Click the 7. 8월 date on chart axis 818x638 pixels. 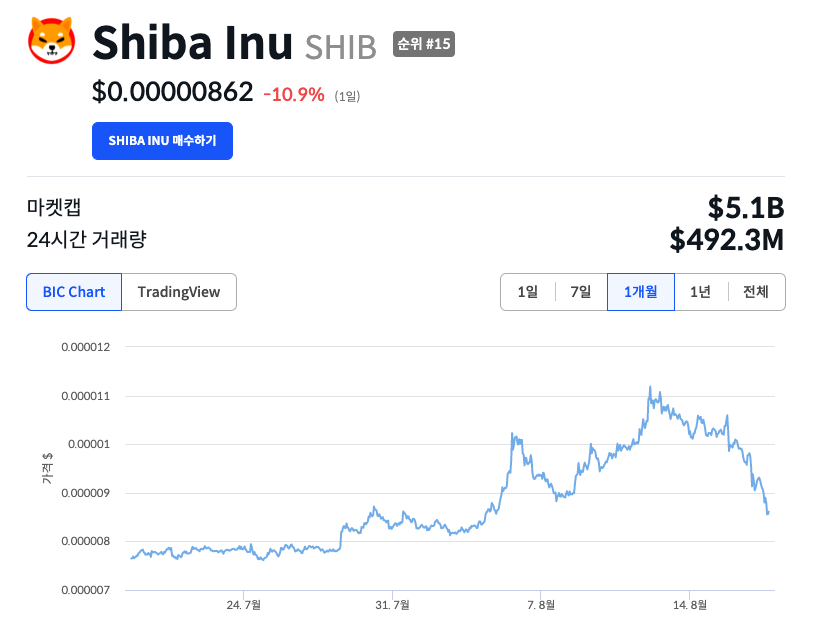click(541, 605)
